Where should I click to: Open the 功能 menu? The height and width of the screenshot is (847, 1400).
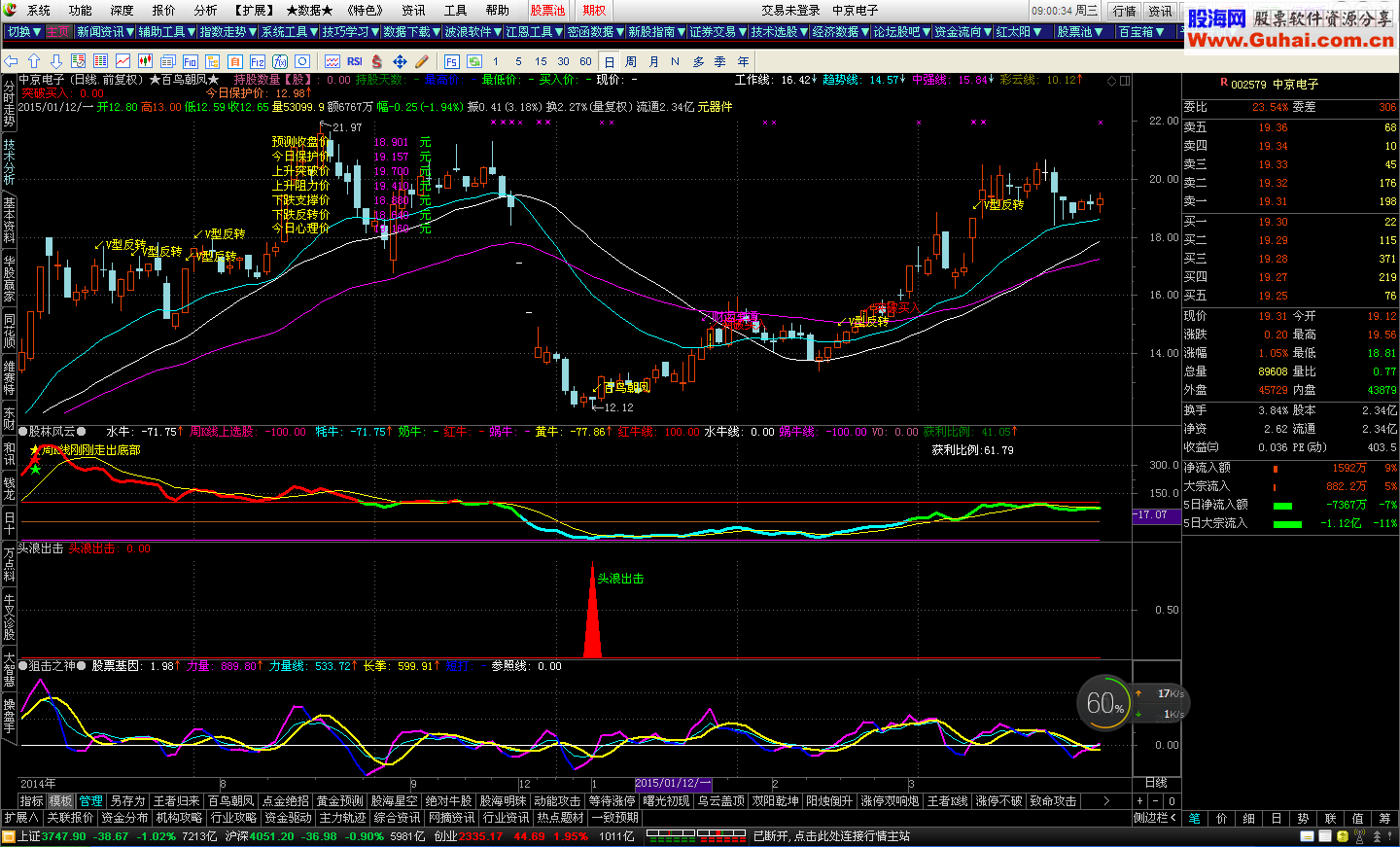(81, 10)
